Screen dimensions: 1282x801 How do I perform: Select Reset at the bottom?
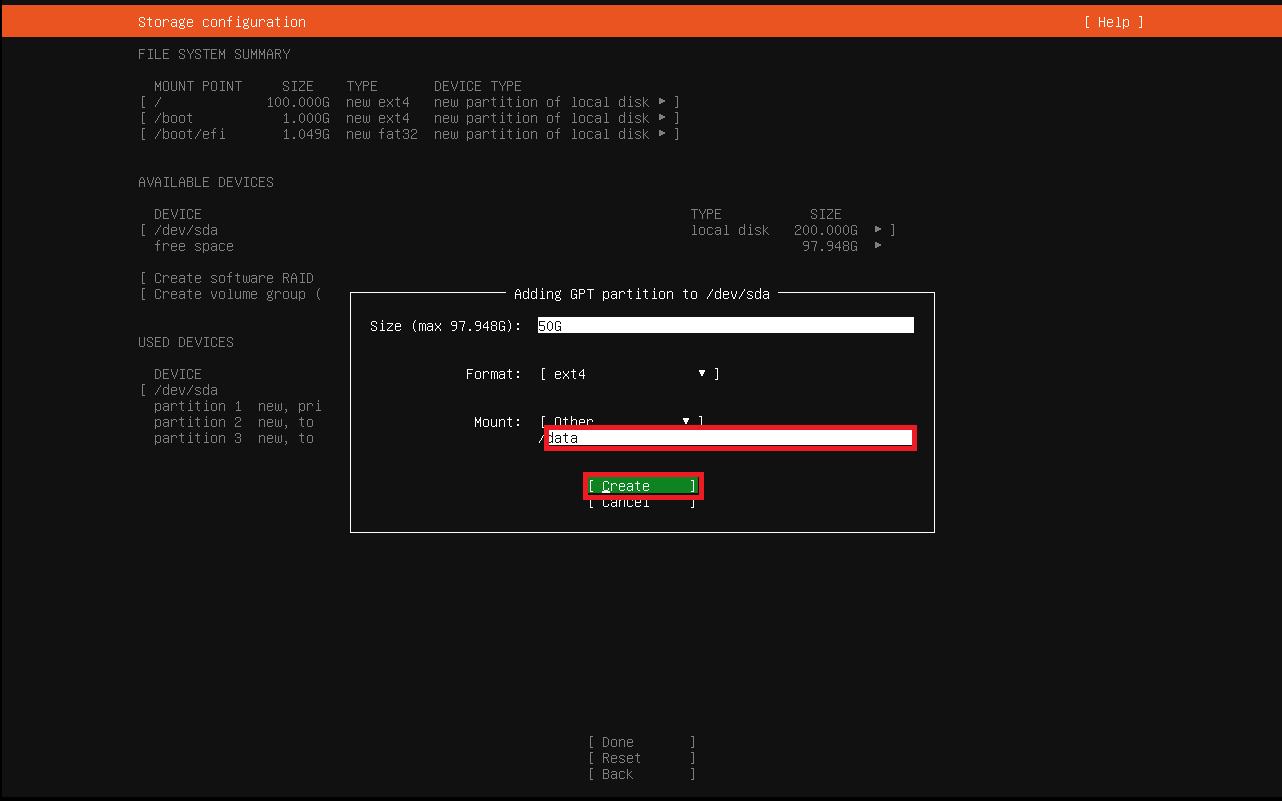point(642,758)
